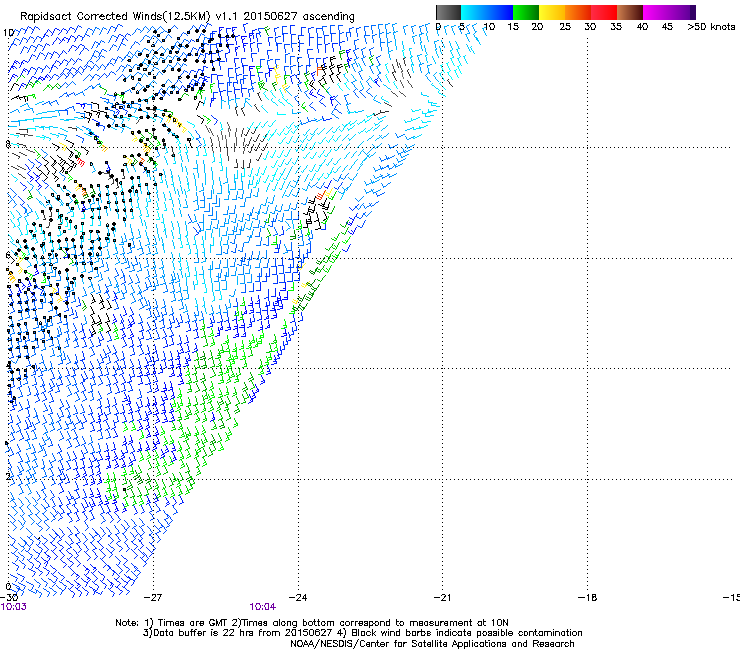Click the brown 35-40 knots legend segment
The height and width of the screenshot is (650, 740).
630,12
